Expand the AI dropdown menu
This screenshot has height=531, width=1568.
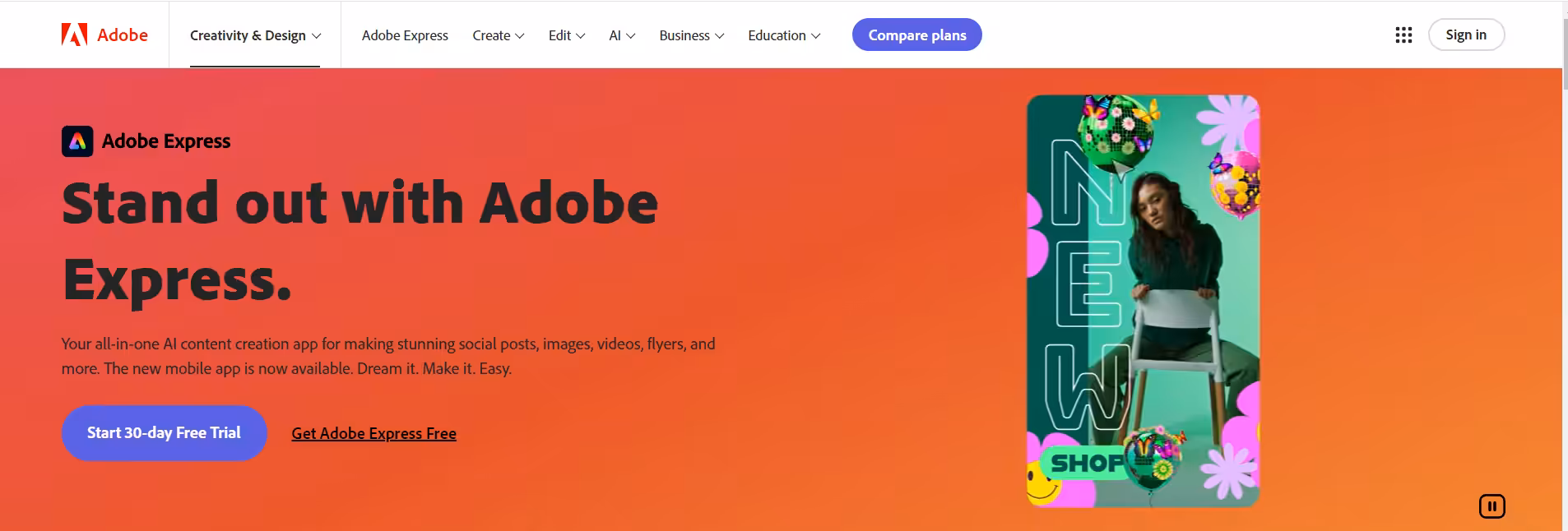[622, 35]
